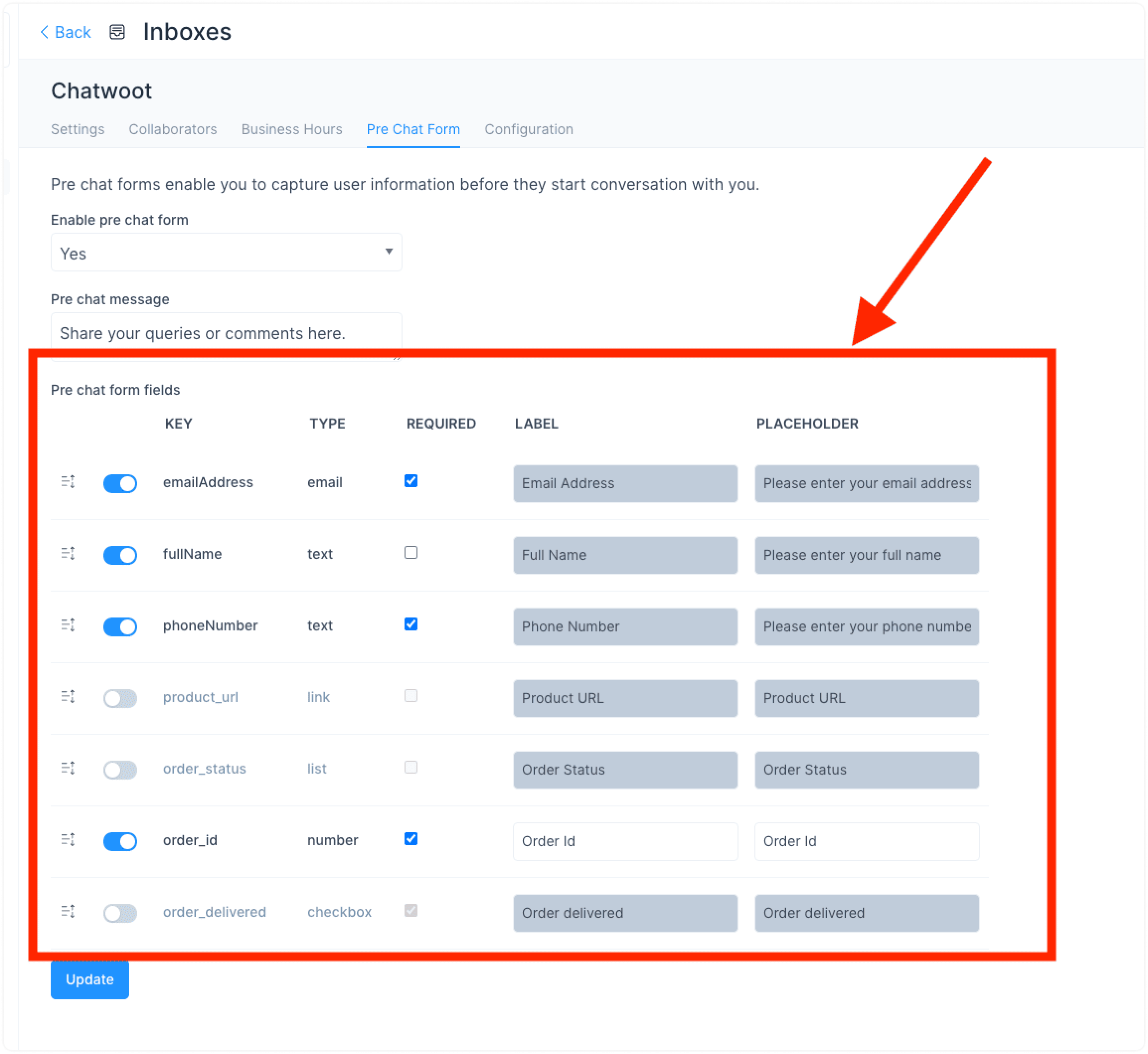Open the Enable pre chat form dropdown
This screenshot has height=1054, width=1148.
226,253
